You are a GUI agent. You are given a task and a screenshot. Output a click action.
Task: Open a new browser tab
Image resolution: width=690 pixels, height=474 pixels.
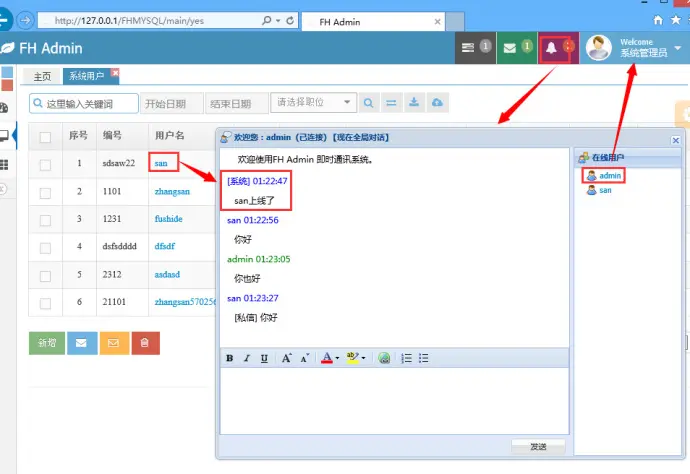(x=455, y=22)
